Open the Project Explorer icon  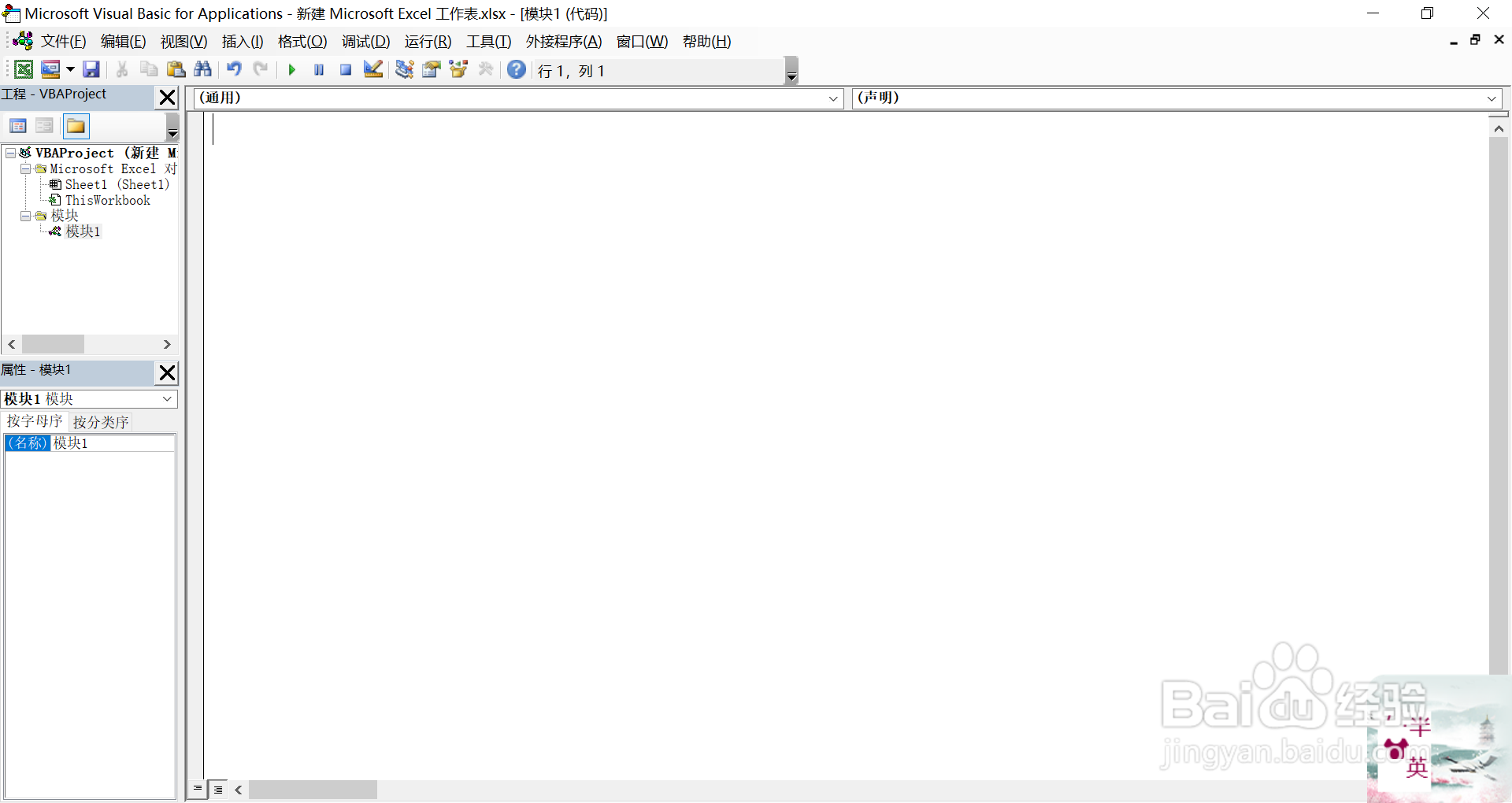[404, 70]
